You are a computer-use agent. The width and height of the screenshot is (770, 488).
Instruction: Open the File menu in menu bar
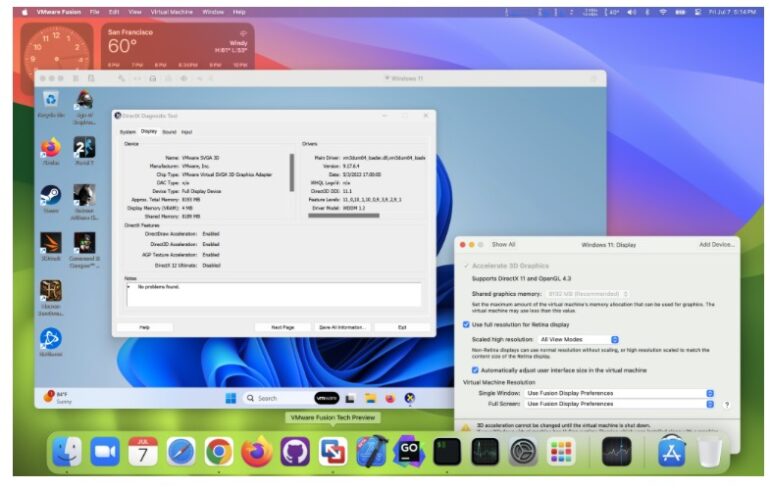point(94,12)
